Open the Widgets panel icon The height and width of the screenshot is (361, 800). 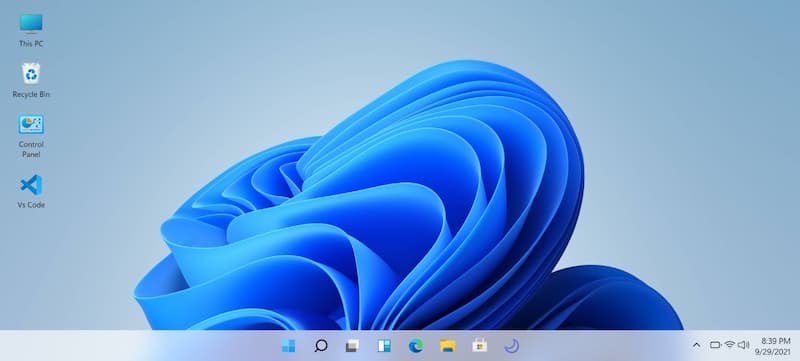click(384, 346)
